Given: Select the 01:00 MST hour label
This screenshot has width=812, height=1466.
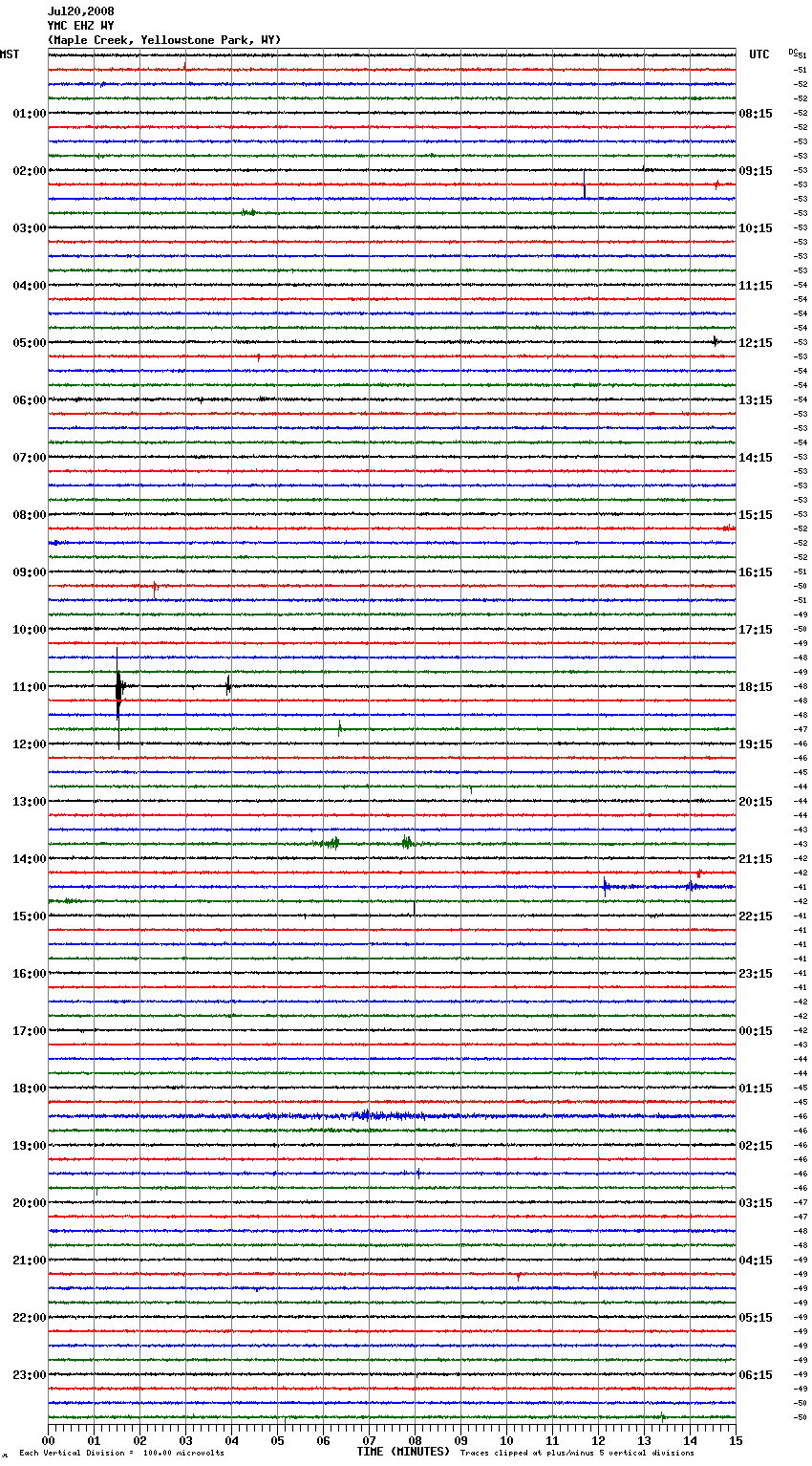Looking at the screenshot, I should click(x=29, y=114).
